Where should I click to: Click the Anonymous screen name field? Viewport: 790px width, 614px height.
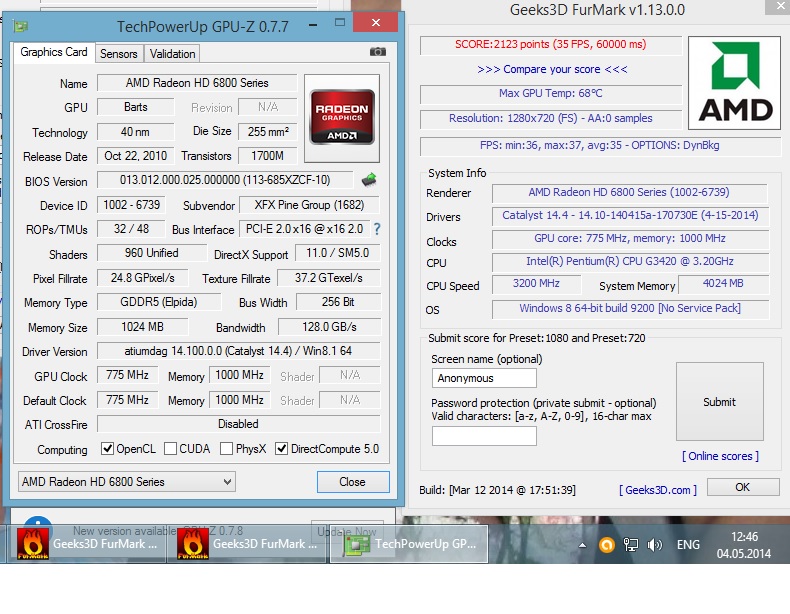click(484, 378)
